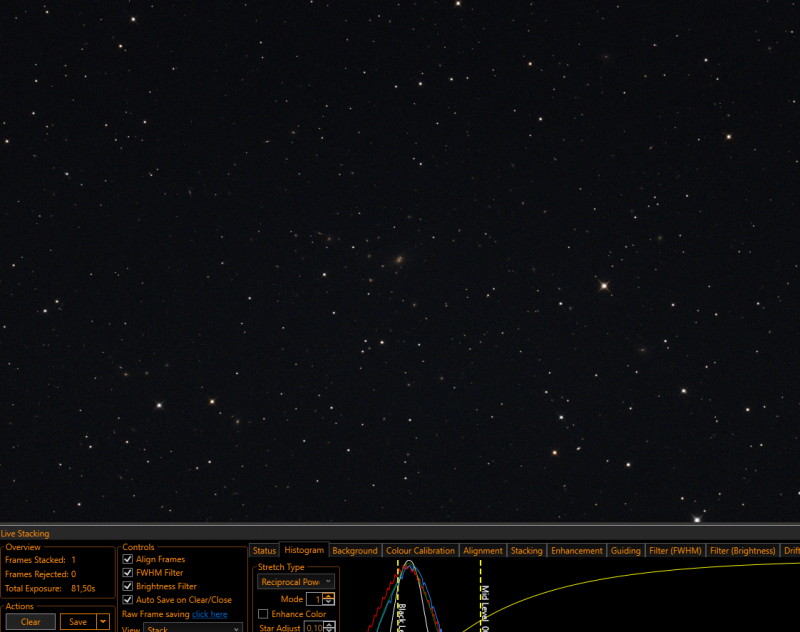Click the Total Exposure value 81,50s
The height and width of the screenshot is (632, 800).
pyautogui.click(x=83, y=588)
